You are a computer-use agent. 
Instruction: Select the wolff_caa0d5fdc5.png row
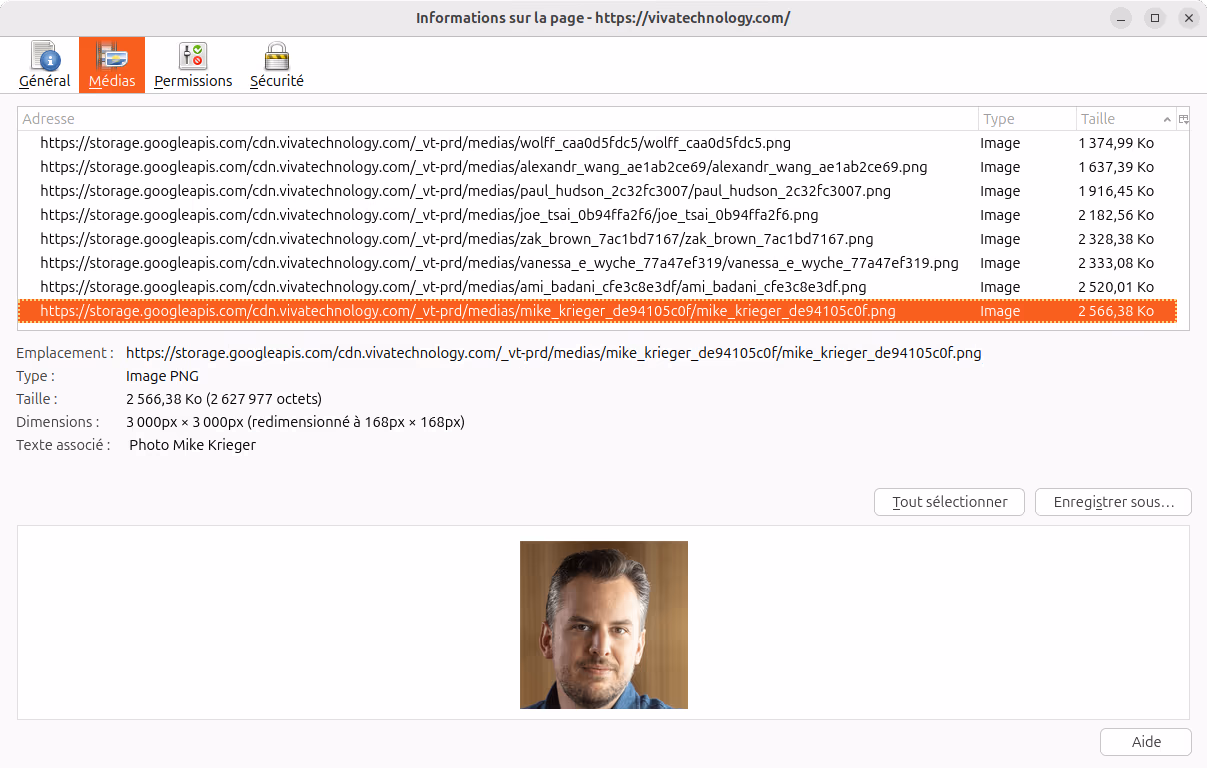point(598,143)
